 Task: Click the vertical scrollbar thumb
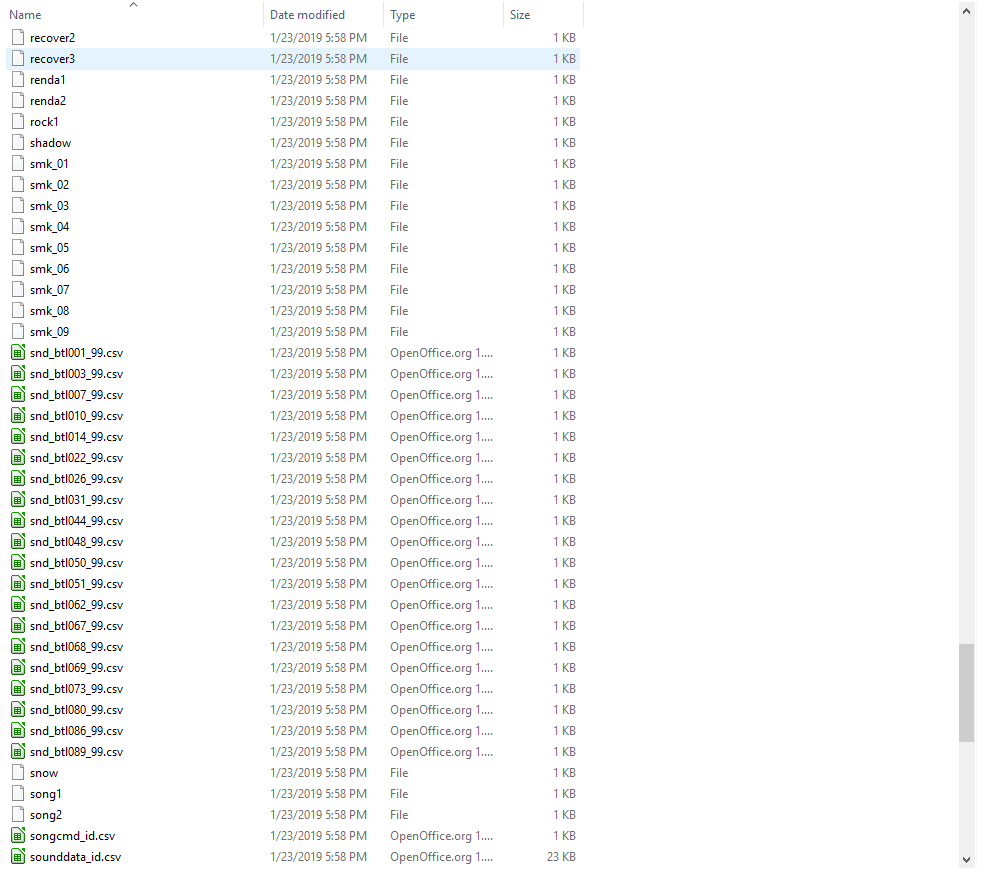967,693
